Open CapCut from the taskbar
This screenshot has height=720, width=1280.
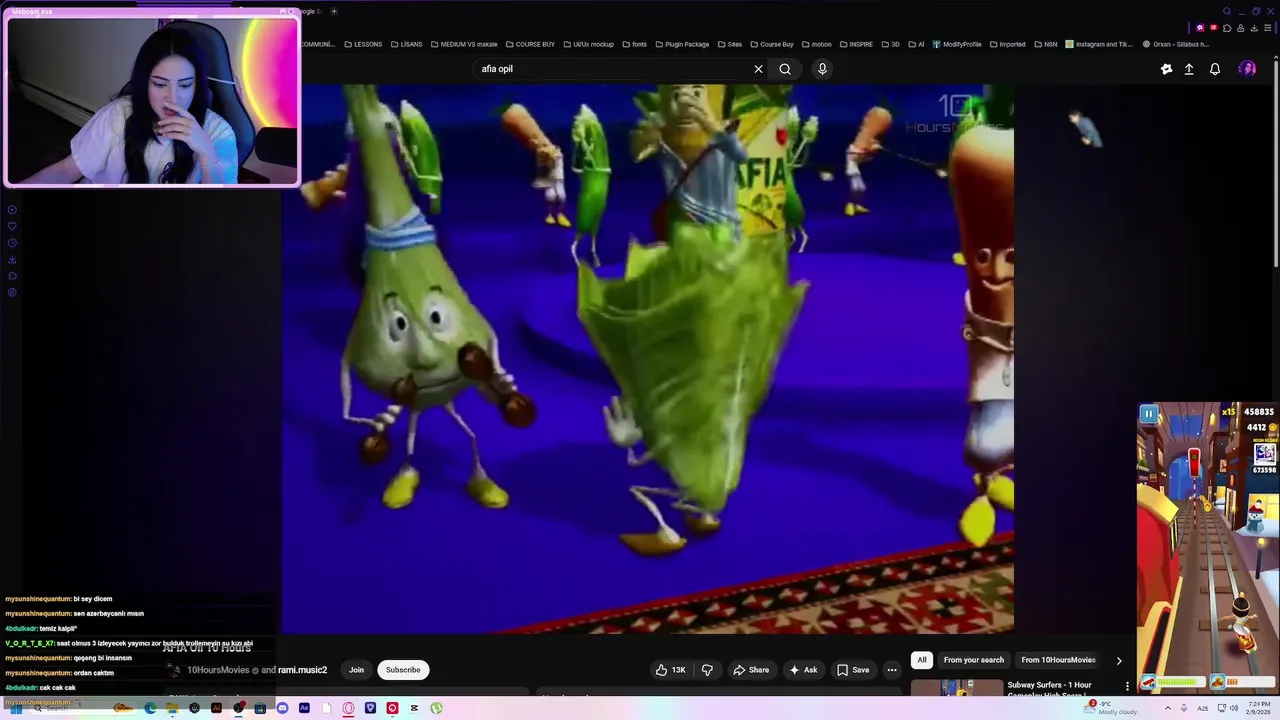click(x=414, y=708)
